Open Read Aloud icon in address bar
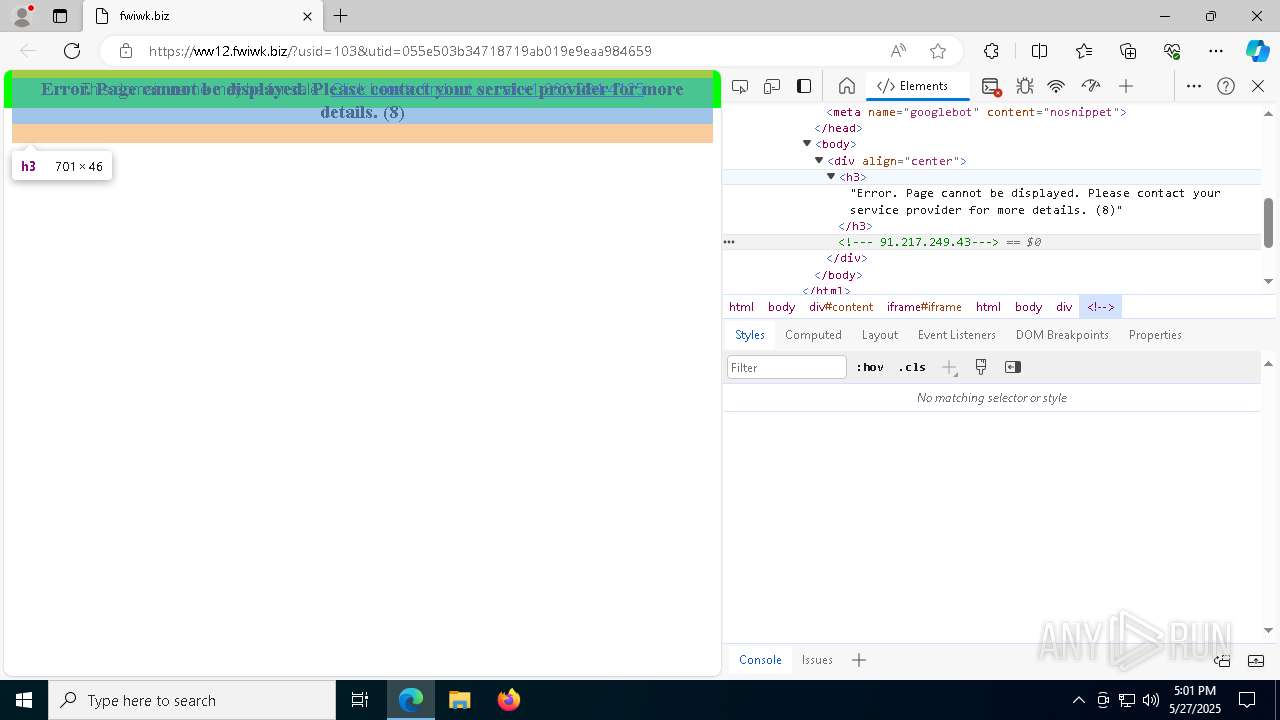 [x=898, y=51]
